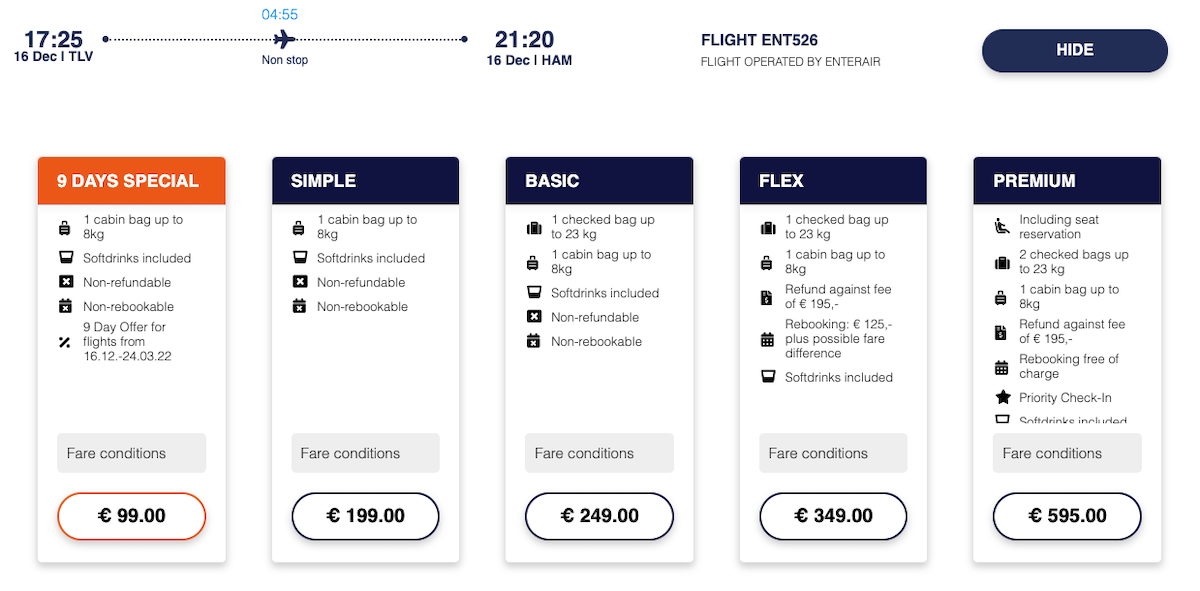1200x591 pixels.
Task: Click softdrinks cup icon in Basic fare
Action: 533,293
